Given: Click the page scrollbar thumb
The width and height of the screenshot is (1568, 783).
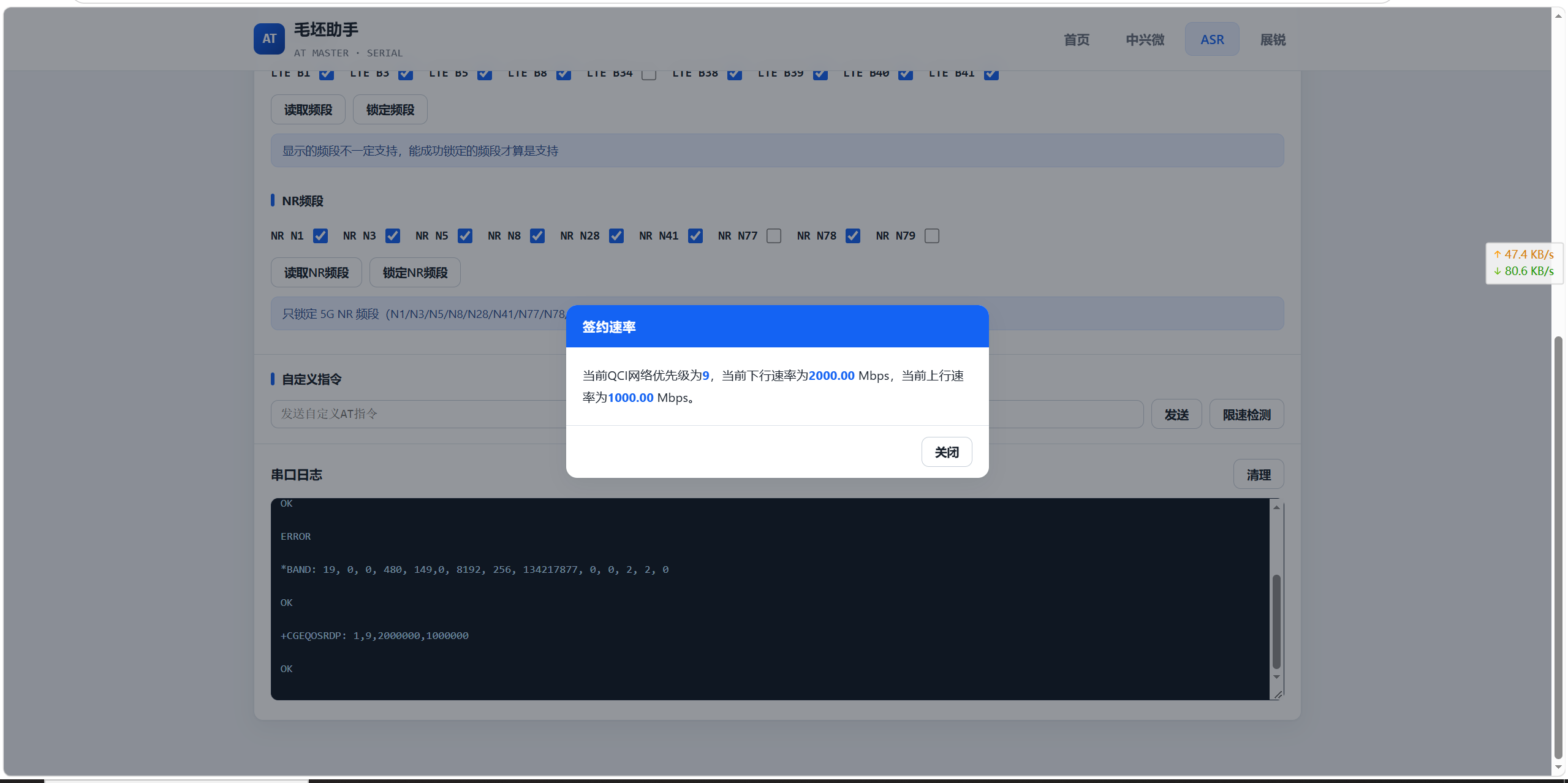Looking at the screenshot, I should 1558,548.
